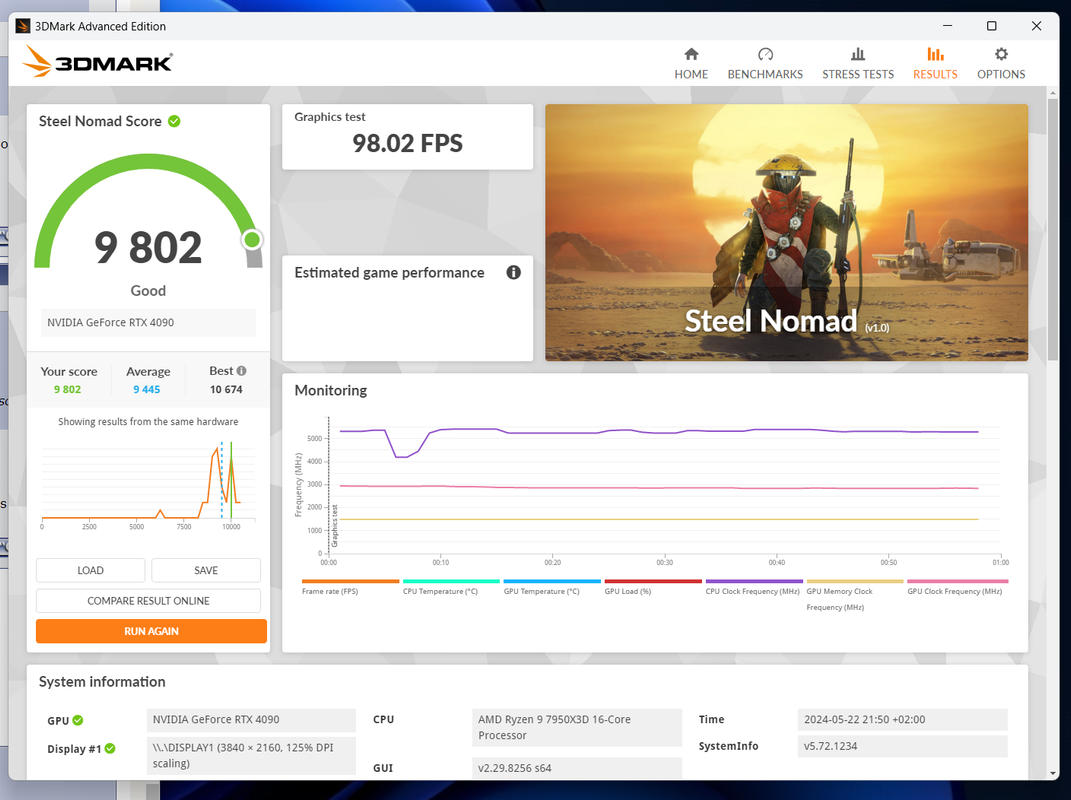Click the orange RUN AGAIN button

pyautogui.click(x=151, y=631)
